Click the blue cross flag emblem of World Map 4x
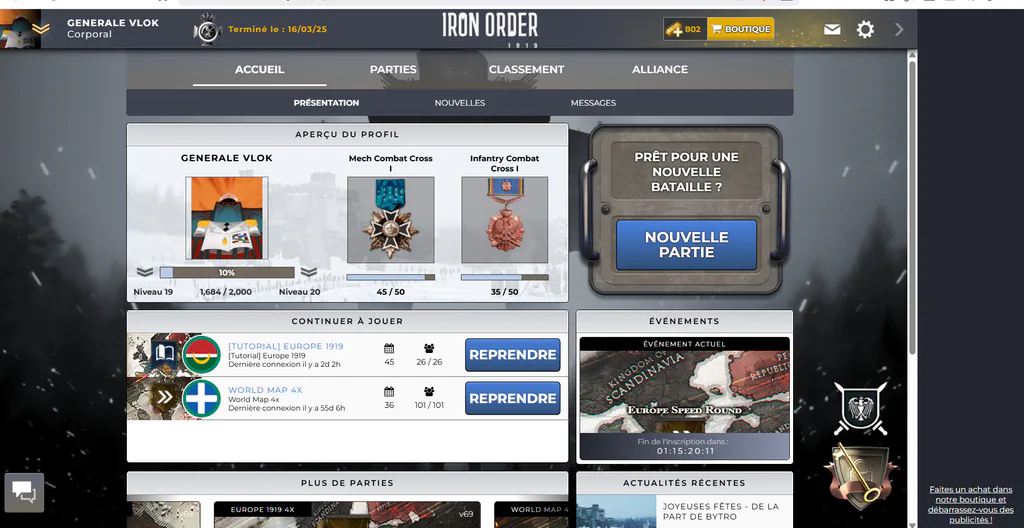The image size is (1024, 528). [x=201, y=398]
